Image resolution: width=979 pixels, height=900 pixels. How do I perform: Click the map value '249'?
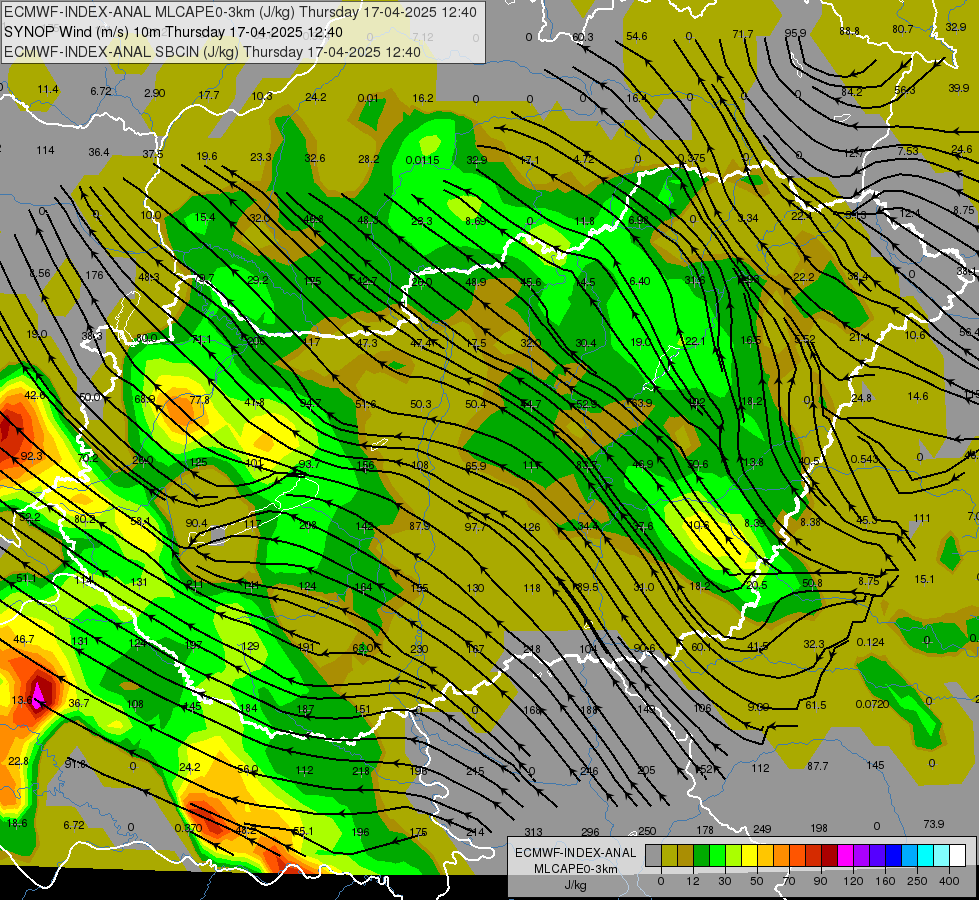coord(762,829)
